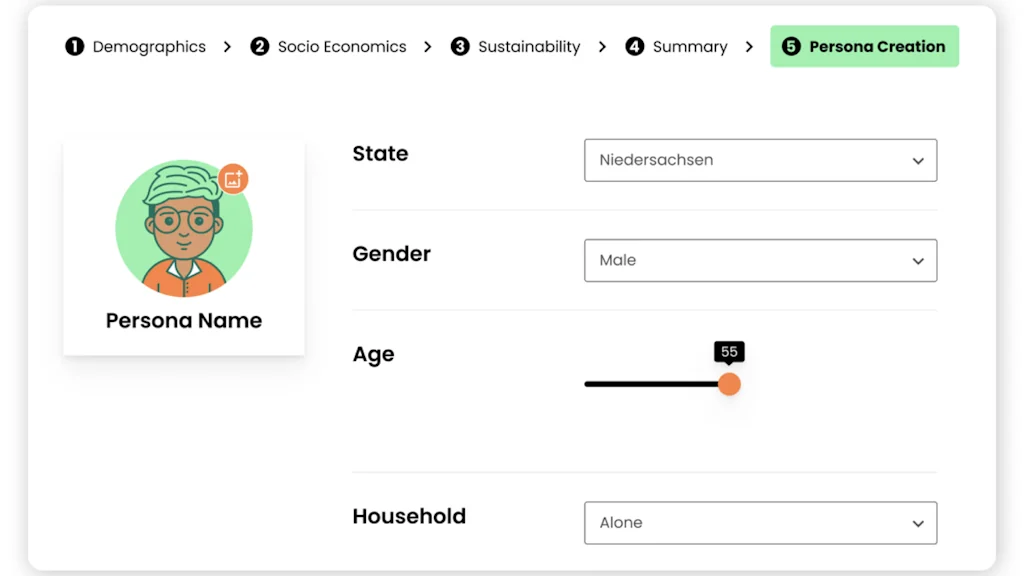Click the step 3 Sustainability number icon

click(460, 46)
